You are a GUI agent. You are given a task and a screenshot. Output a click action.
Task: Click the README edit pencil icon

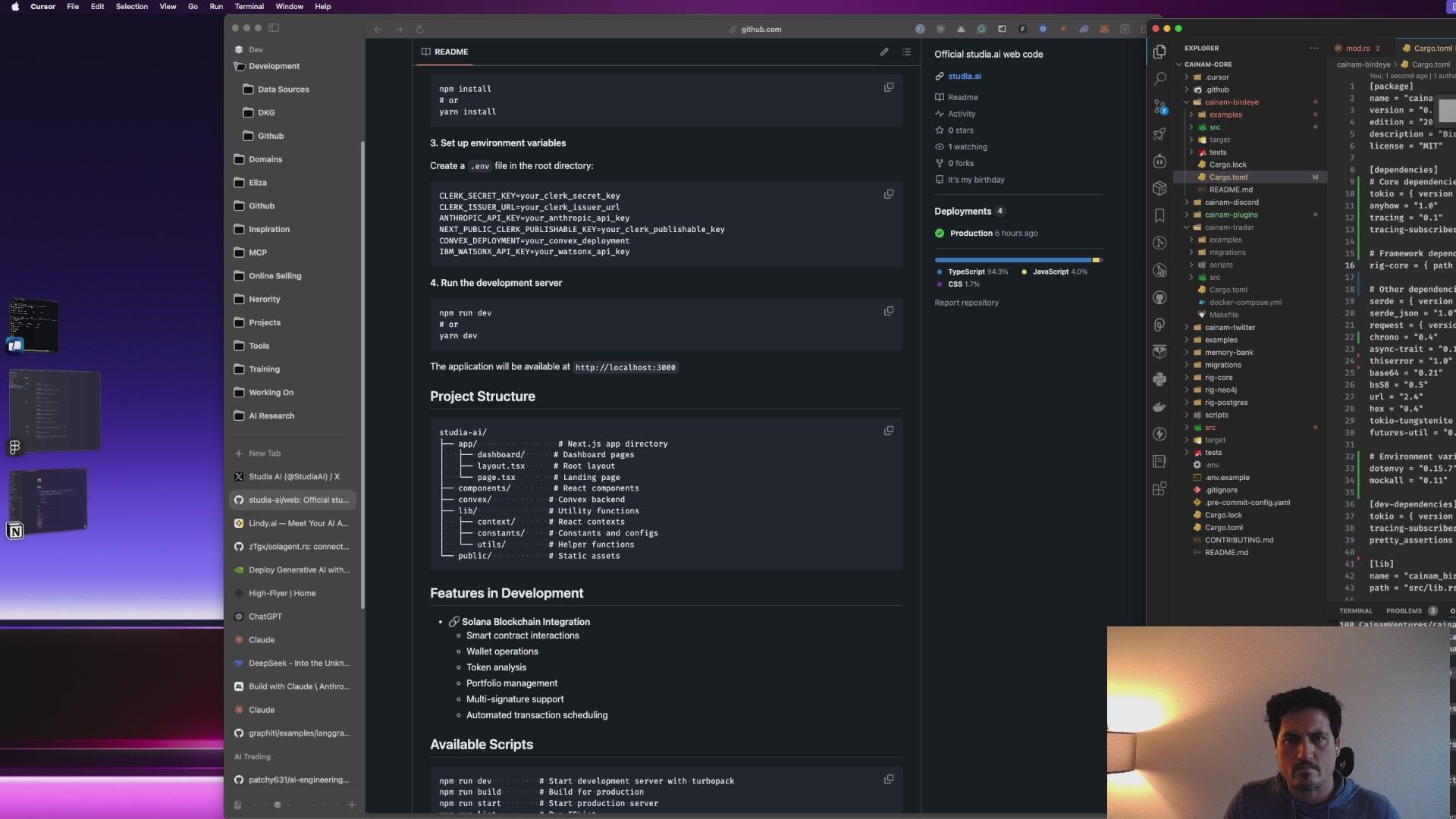[884, 52]
